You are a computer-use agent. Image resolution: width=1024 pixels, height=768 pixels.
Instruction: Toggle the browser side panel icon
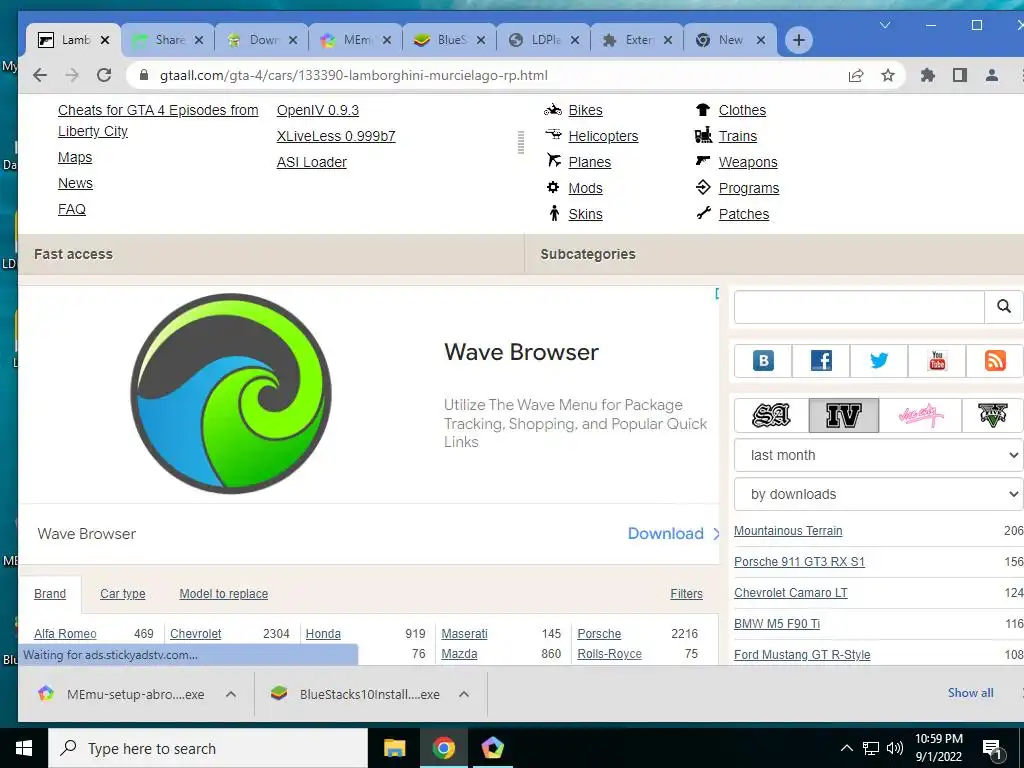coord(959,75)
